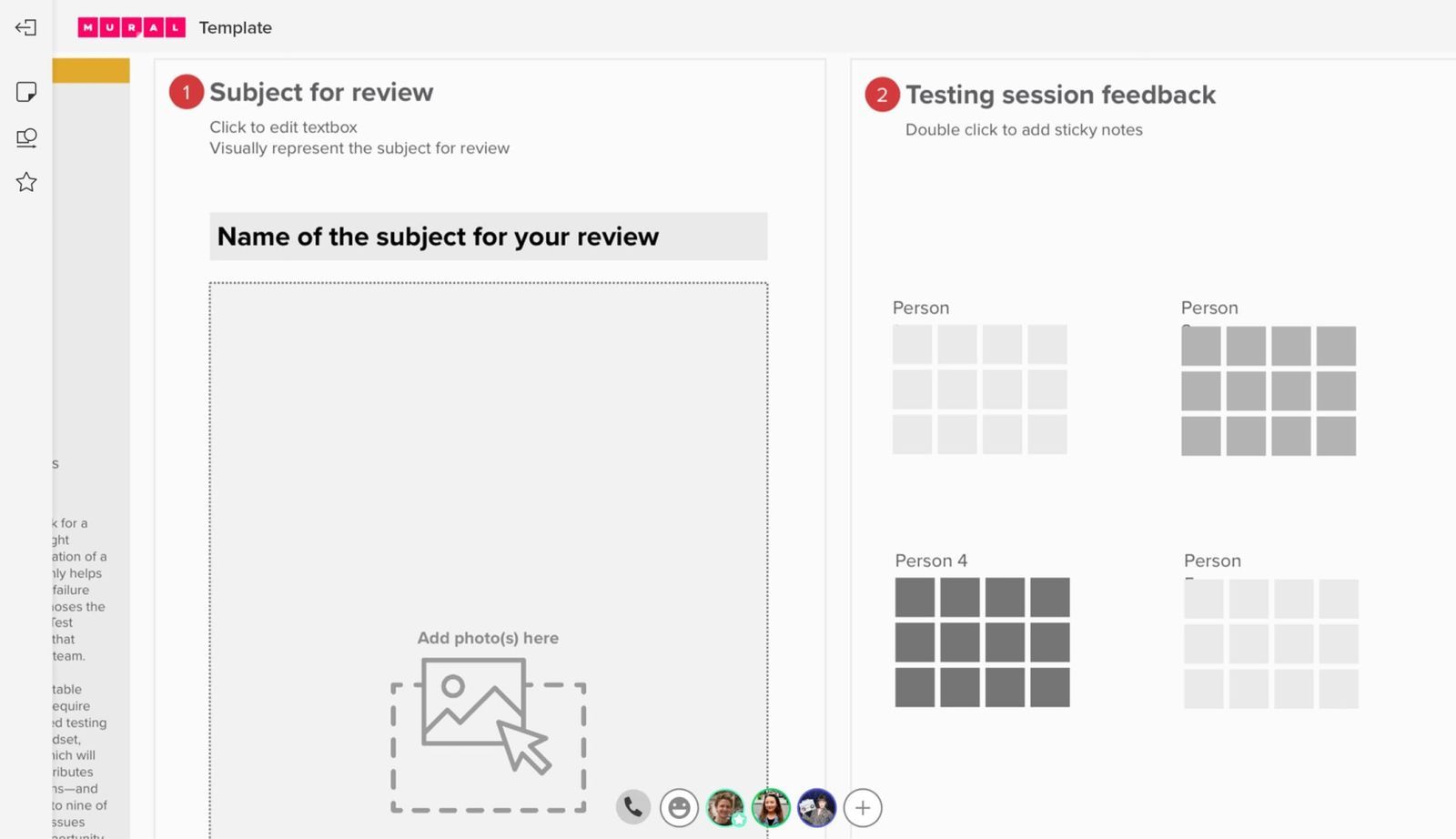Click the Person 4 label

tap(930, 561)
